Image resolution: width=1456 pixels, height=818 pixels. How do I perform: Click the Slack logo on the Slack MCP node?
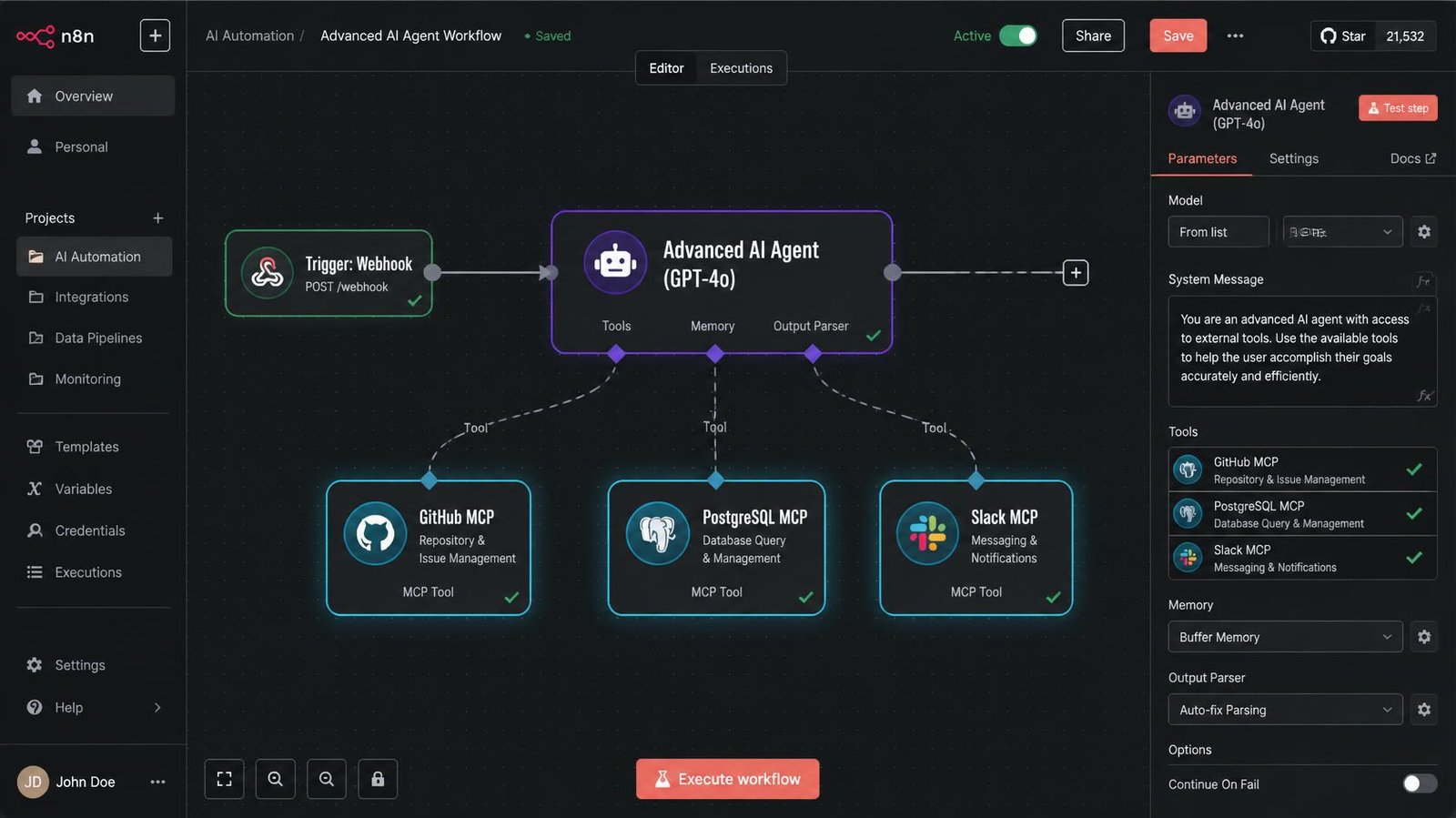pyautogui.click(x=927, y=533)
